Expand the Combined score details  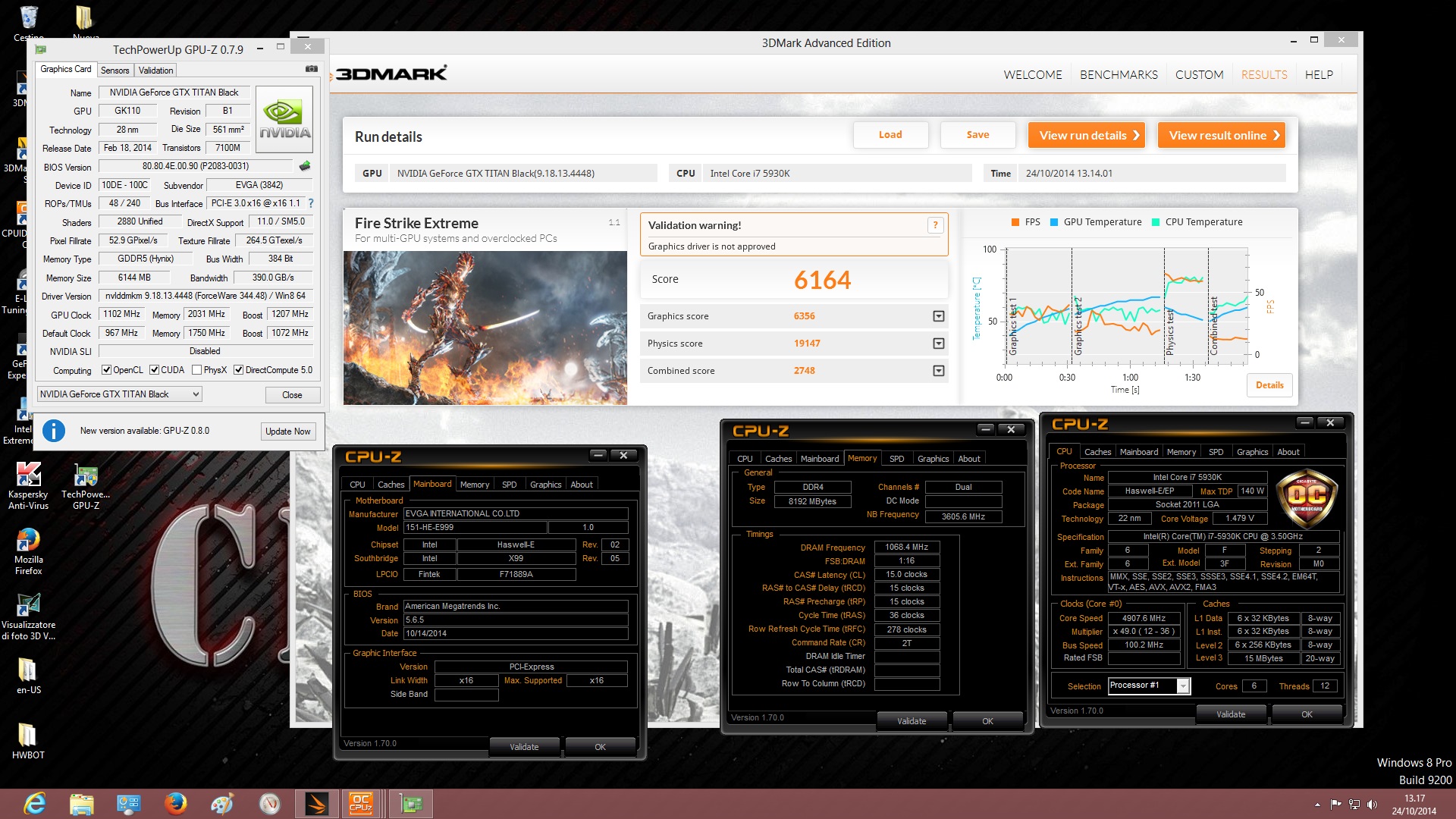938,371
